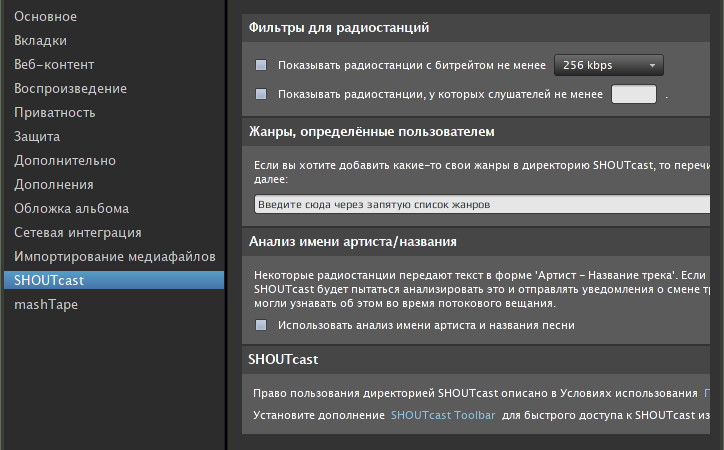Screen dimensions: 724x450
Task: Select Дополнения in the sidebar
Action: pyautogui.click(x=54, y=185)
